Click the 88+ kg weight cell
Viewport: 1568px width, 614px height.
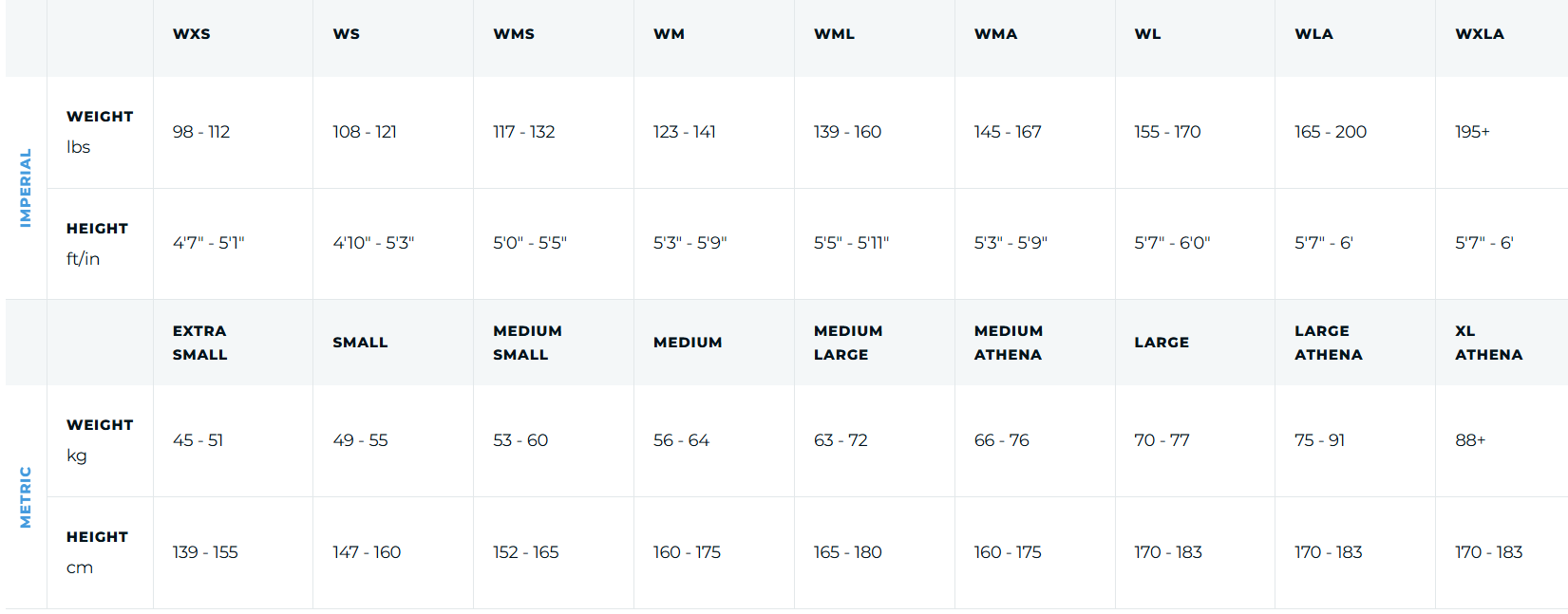(1470, 440)
